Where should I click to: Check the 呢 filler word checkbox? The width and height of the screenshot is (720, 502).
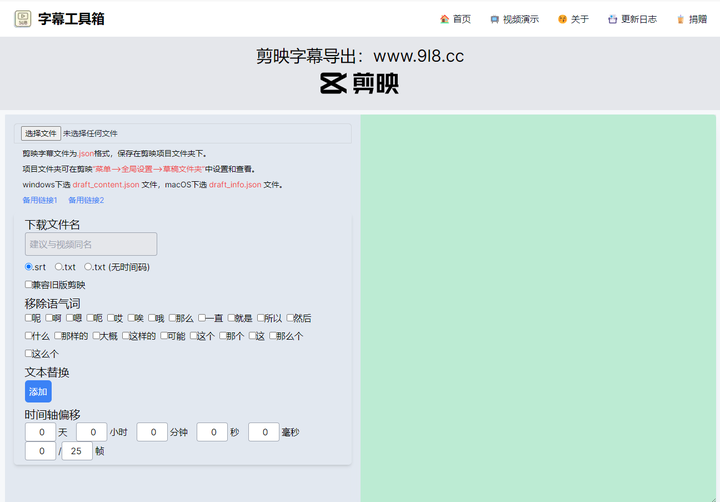[28, 317]
